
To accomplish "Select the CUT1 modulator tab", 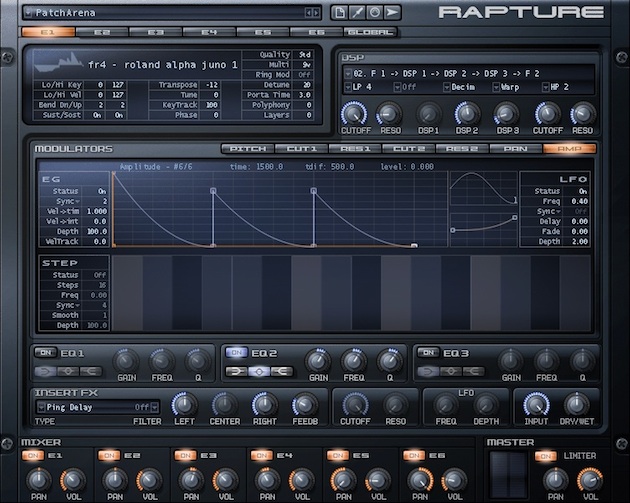I will 302,149.
